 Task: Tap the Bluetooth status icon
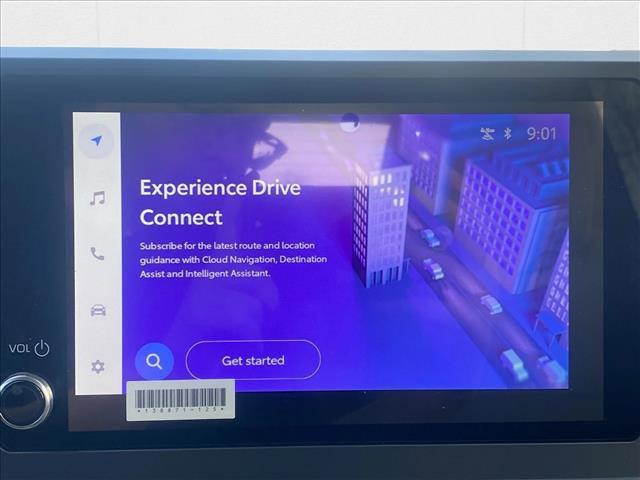[x=507, y=133]
